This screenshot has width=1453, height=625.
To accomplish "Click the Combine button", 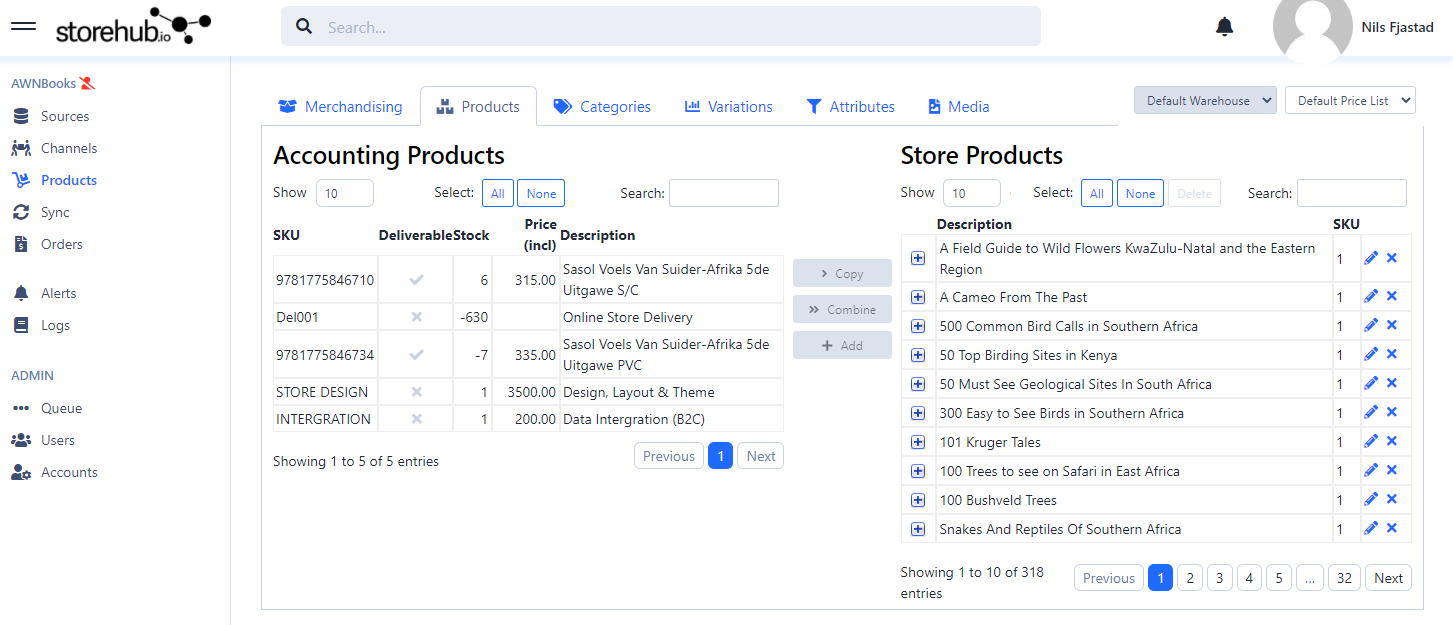I will (x=842, y=310).
